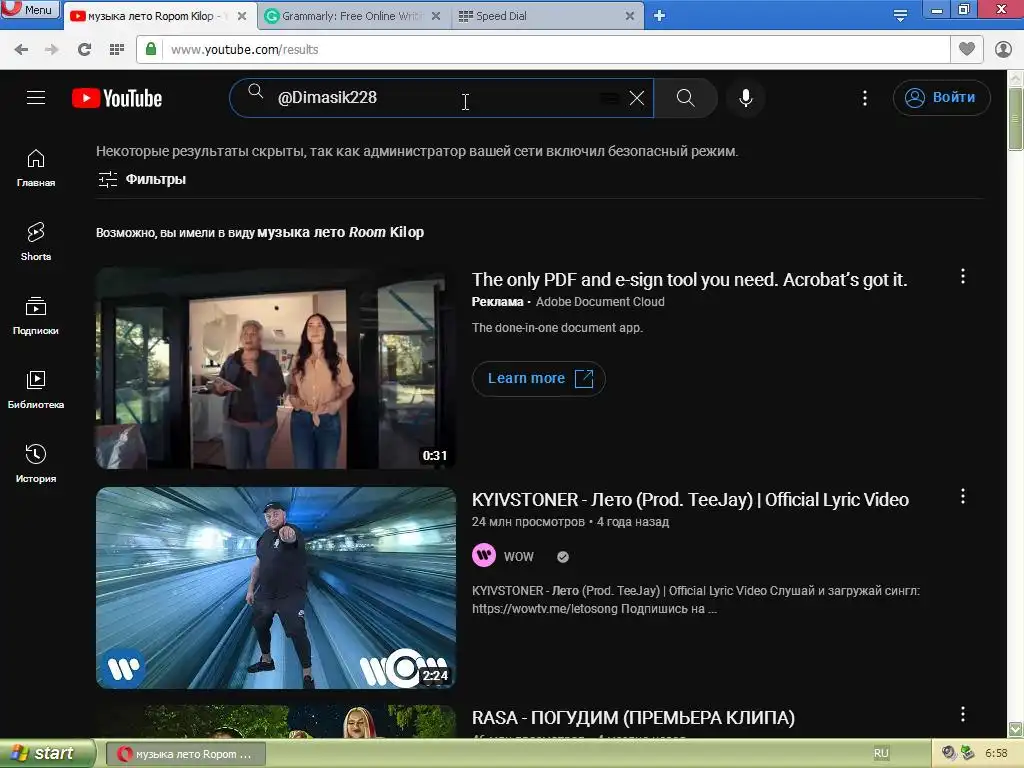Open options menu for RASA video
This screenshot has width=1024, height=768.
963,714
